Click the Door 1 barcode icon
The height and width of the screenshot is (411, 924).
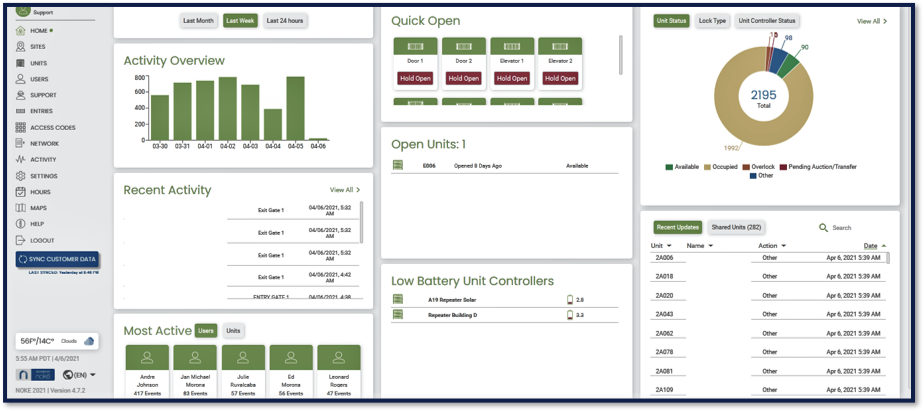coord(415,47)
